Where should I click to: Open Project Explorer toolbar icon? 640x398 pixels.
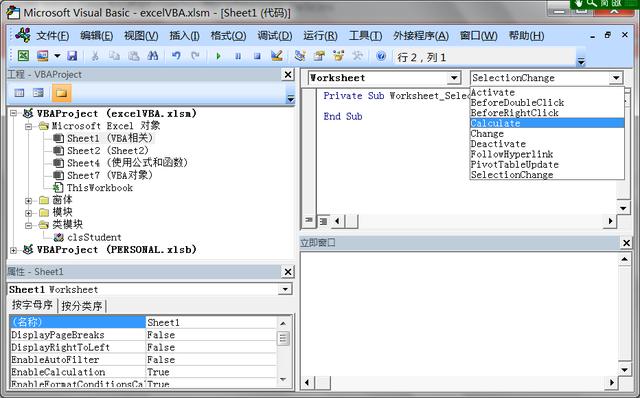point(300,56)
